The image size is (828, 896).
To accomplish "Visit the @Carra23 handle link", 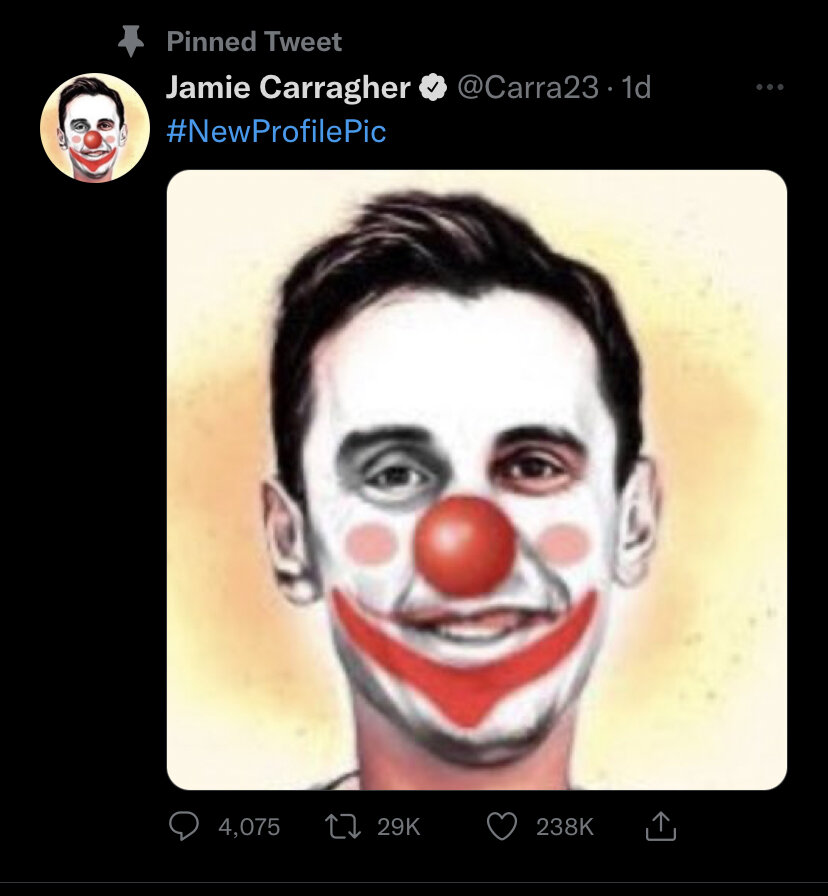I will [528, 88].
